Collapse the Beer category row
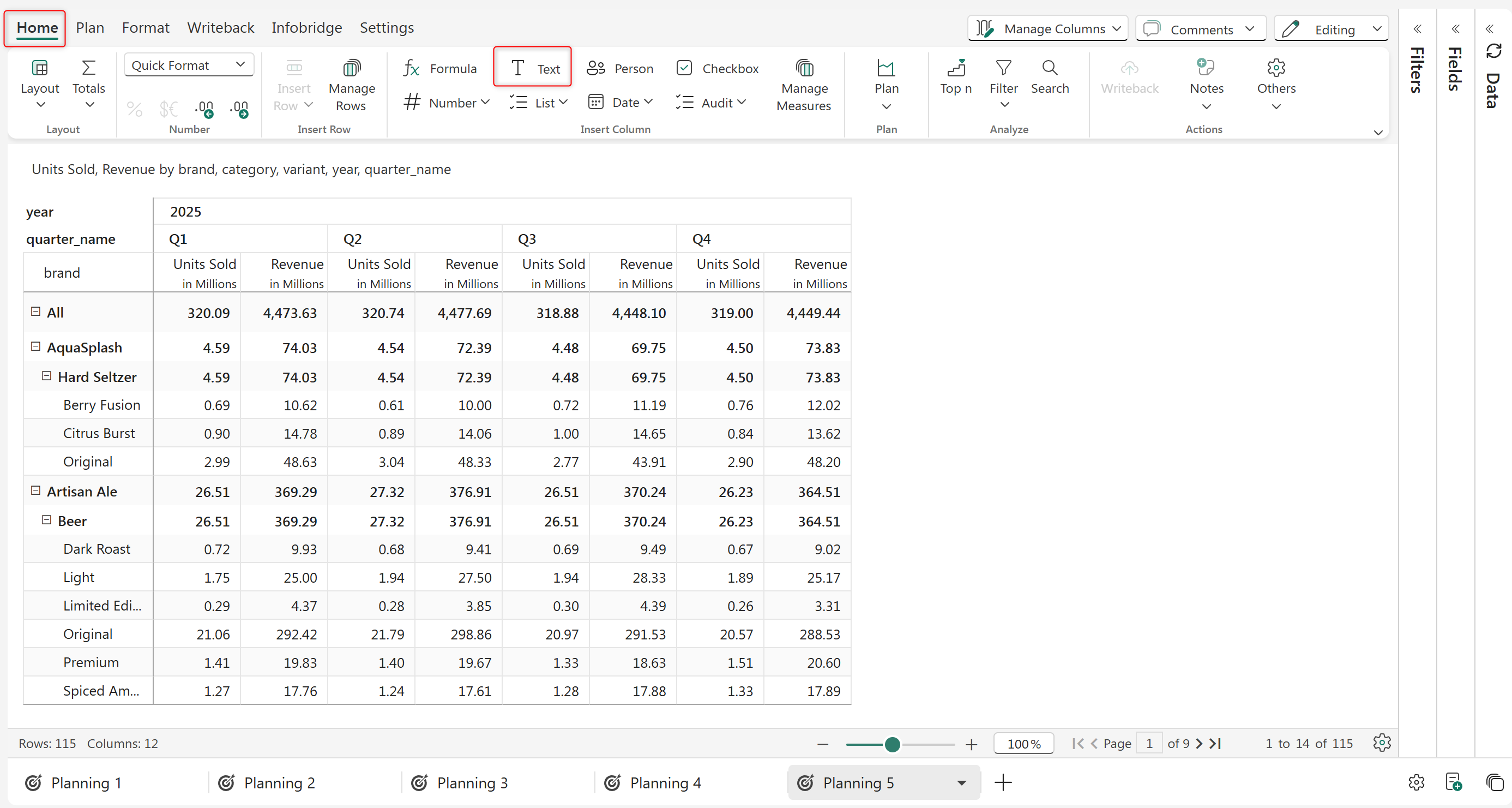The height and width of the screenshot is (808, 1512). coord(46,520)
